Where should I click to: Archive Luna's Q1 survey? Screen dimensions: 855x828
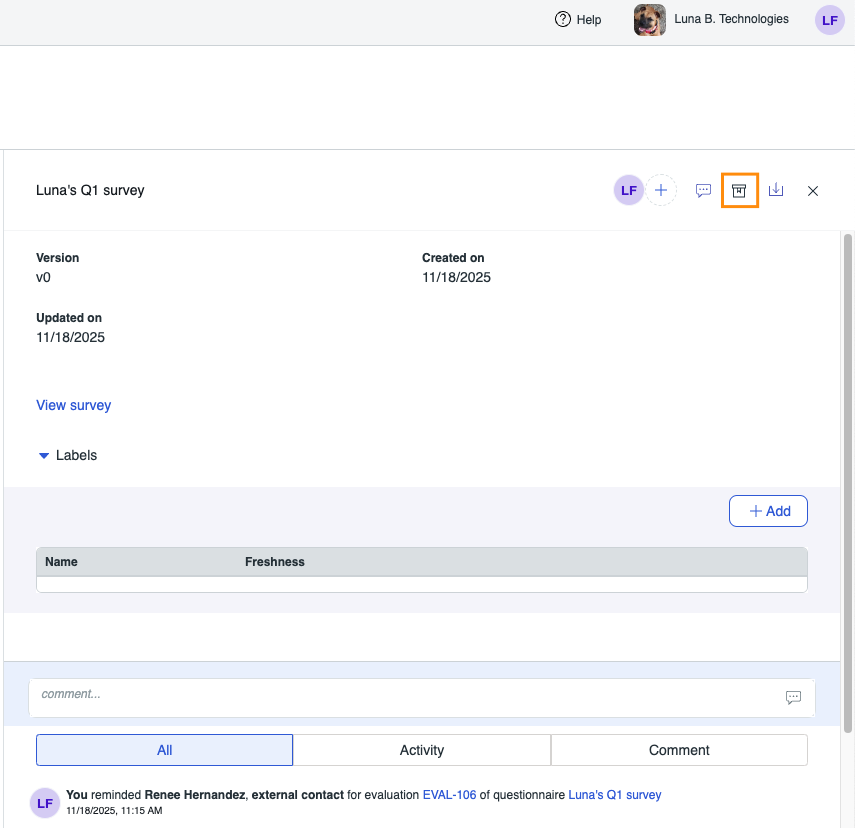[x=739, y=190]
